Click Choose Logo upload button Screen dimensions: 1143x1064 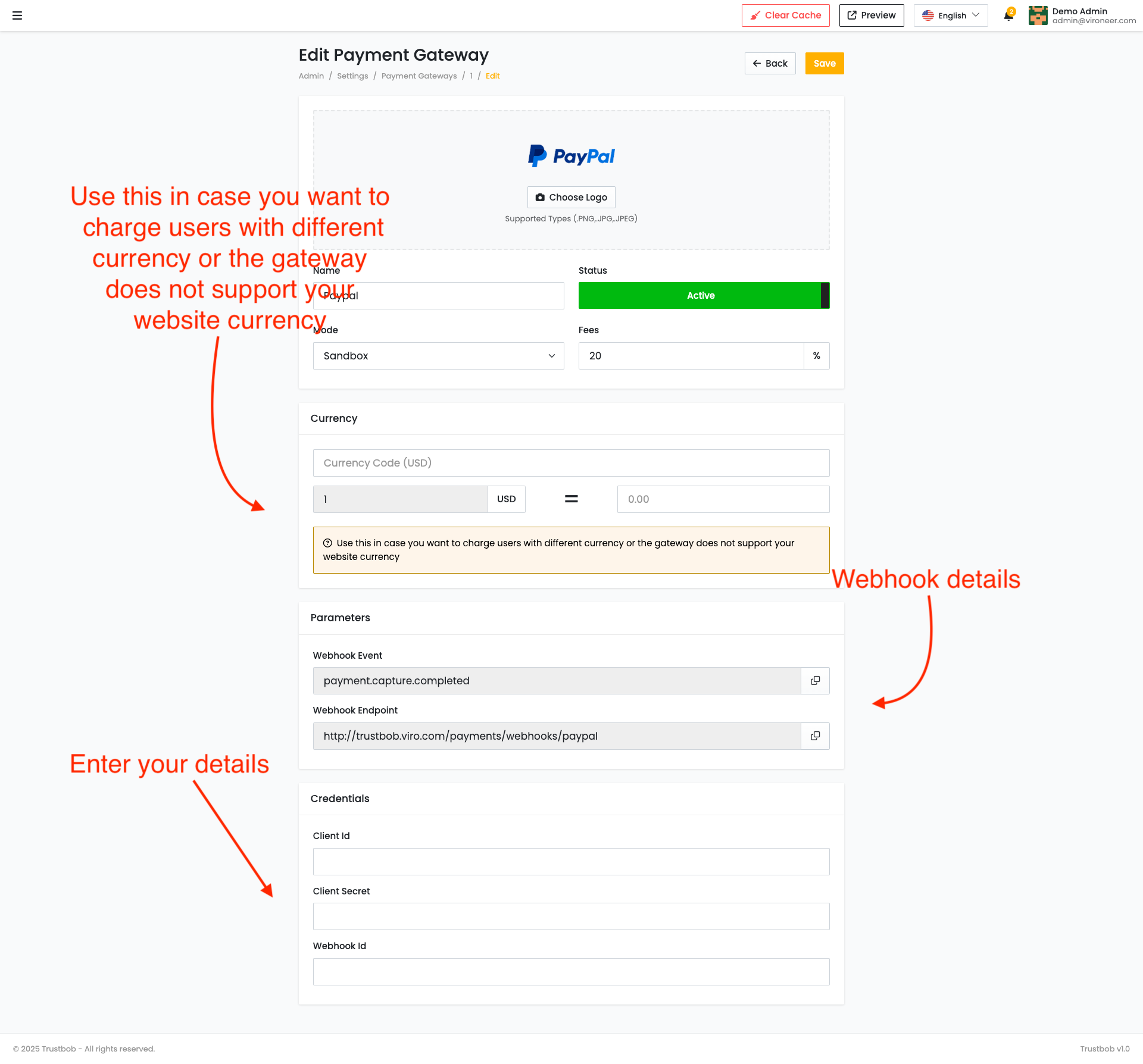[571, 198]
